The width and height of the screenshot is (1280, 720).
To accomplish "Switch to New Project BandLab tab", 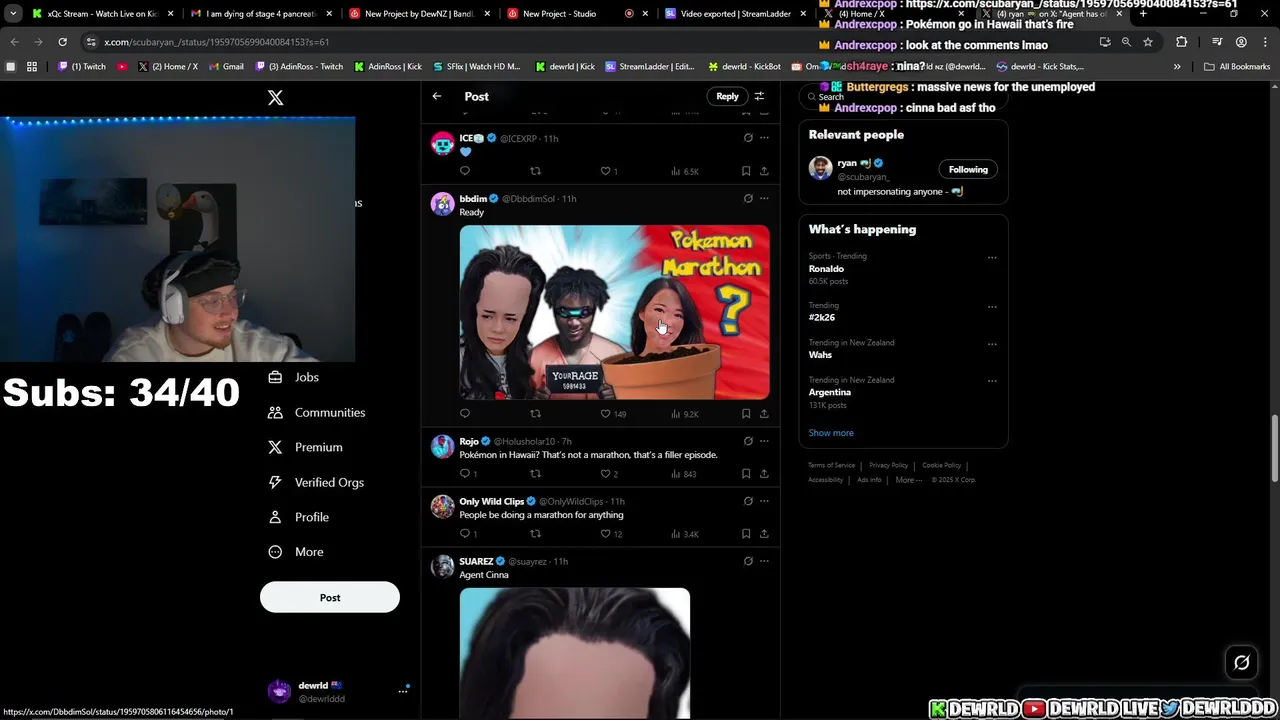I will coord(420,14).
